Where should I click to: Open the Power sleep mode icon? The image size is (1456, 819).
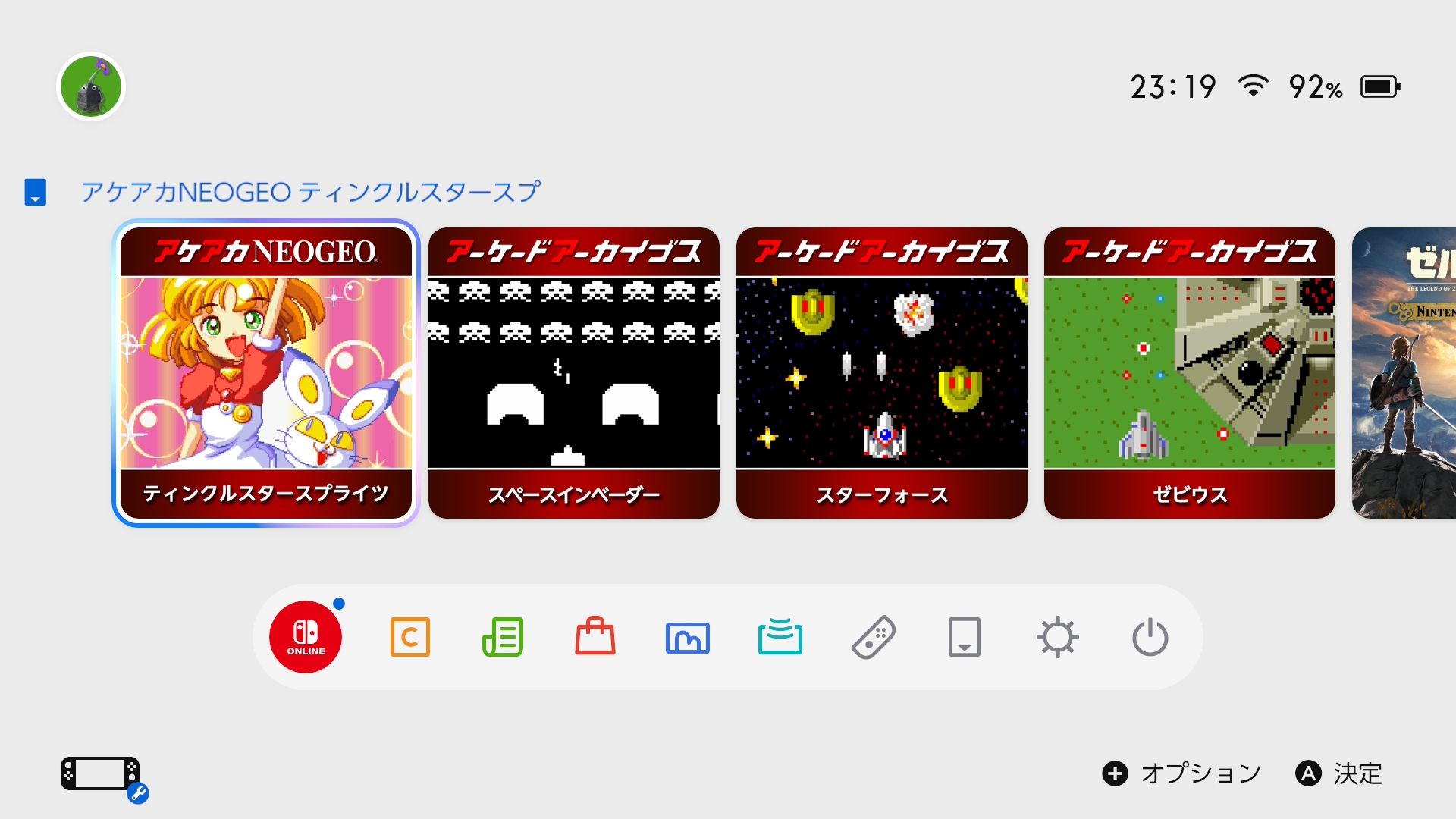1150,637
